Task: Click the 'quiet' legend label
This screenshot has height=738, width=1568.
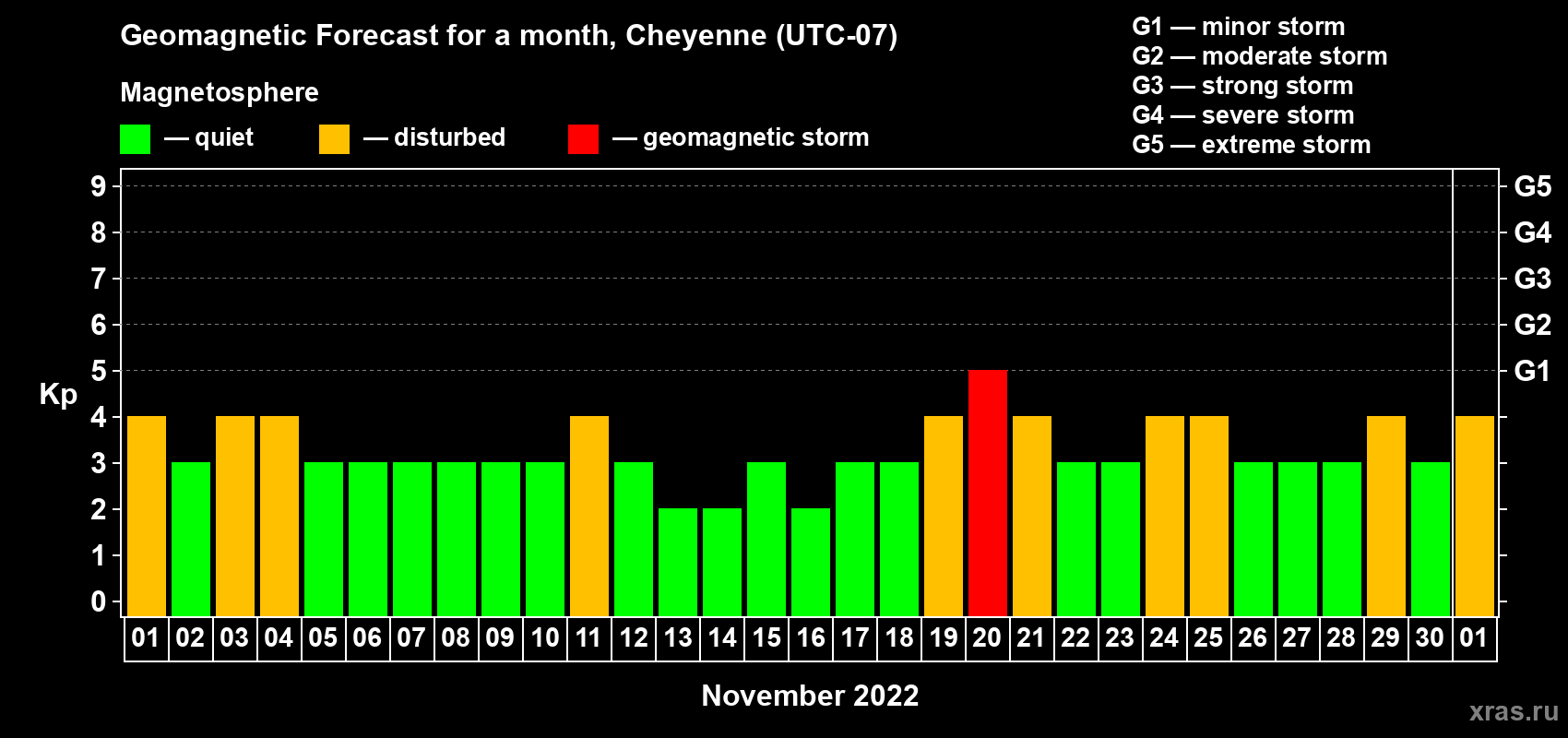Action: coord(224,138)
